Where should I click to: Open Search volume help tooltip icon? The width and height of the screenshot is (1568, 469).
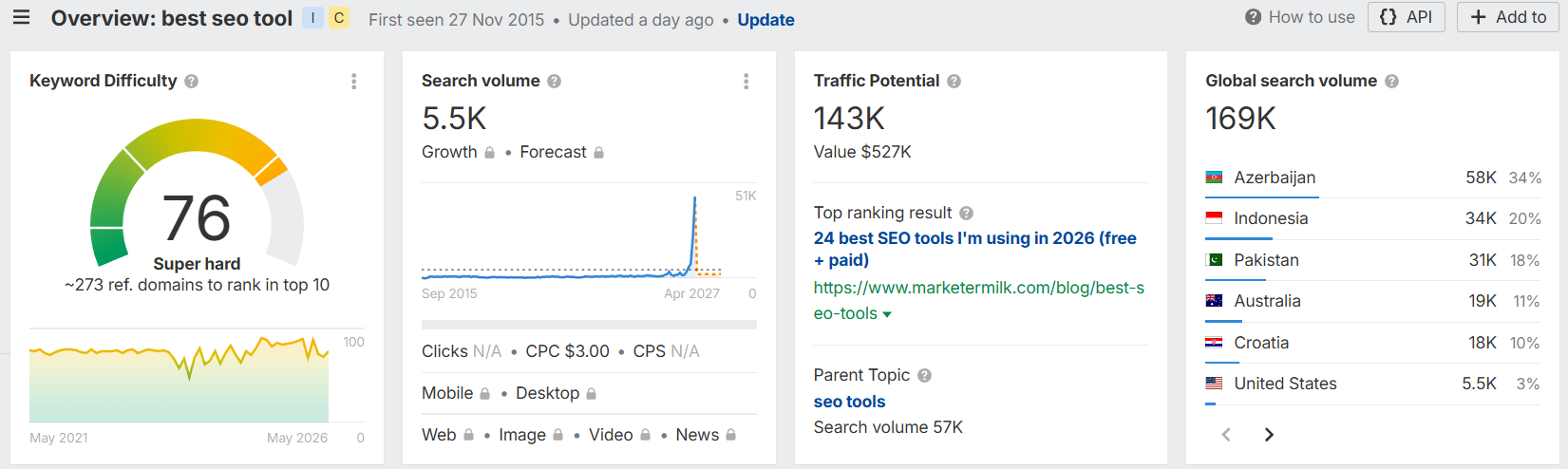click(x=554, y=82)
